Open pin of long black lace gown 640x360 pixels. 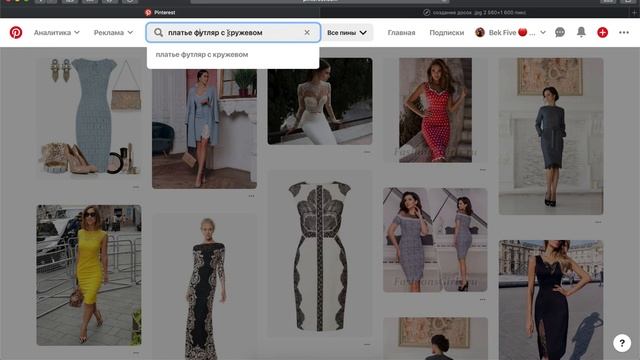204,287
